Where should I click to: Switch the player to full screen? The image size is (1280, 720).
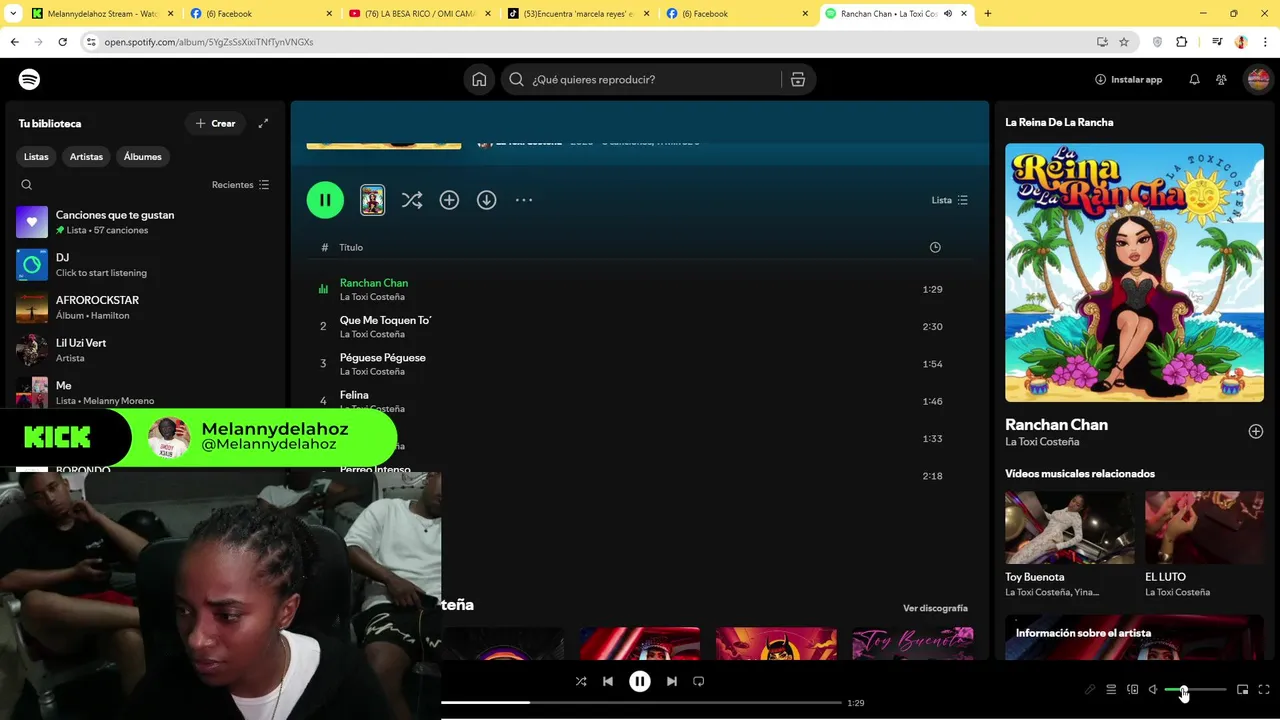click(1264, 689)
